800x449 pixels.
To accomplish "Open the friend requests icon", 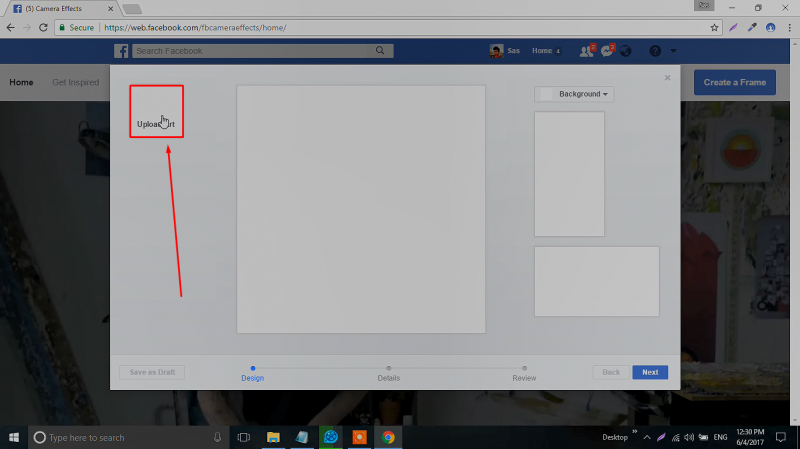I will (587, 51).
